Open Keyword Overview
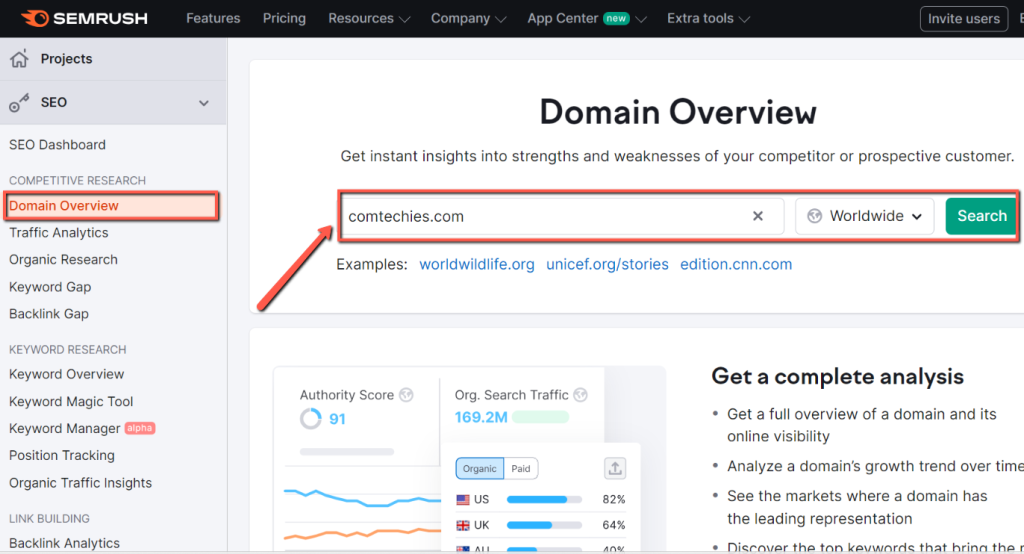The height and width of the screenshot is (554, 1024). tap(67, 374)
